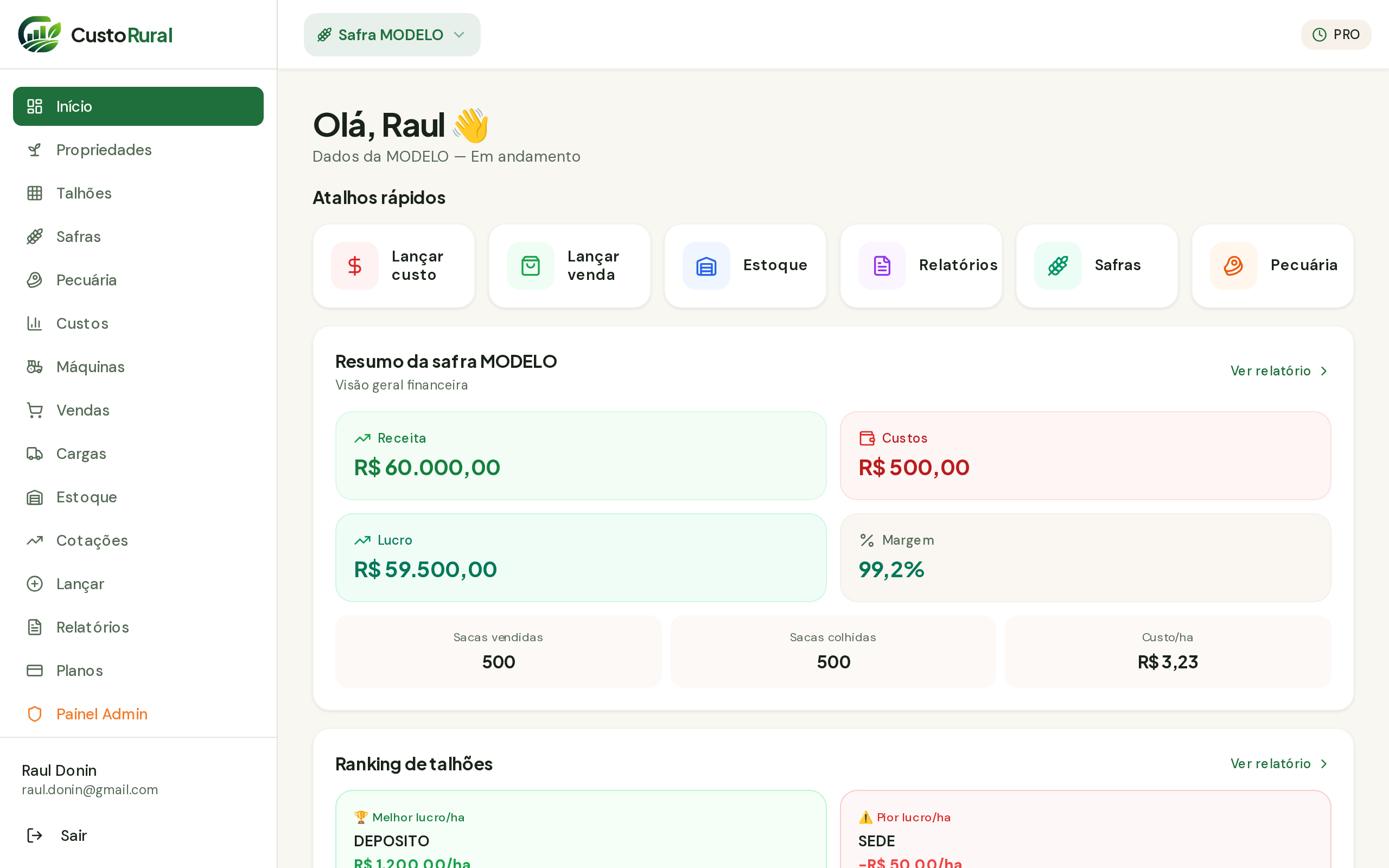This screenshot has width=1389, height=868.
Task: Open the Safra MODELO dropdown selector
Action: click(x=392, y=34)
